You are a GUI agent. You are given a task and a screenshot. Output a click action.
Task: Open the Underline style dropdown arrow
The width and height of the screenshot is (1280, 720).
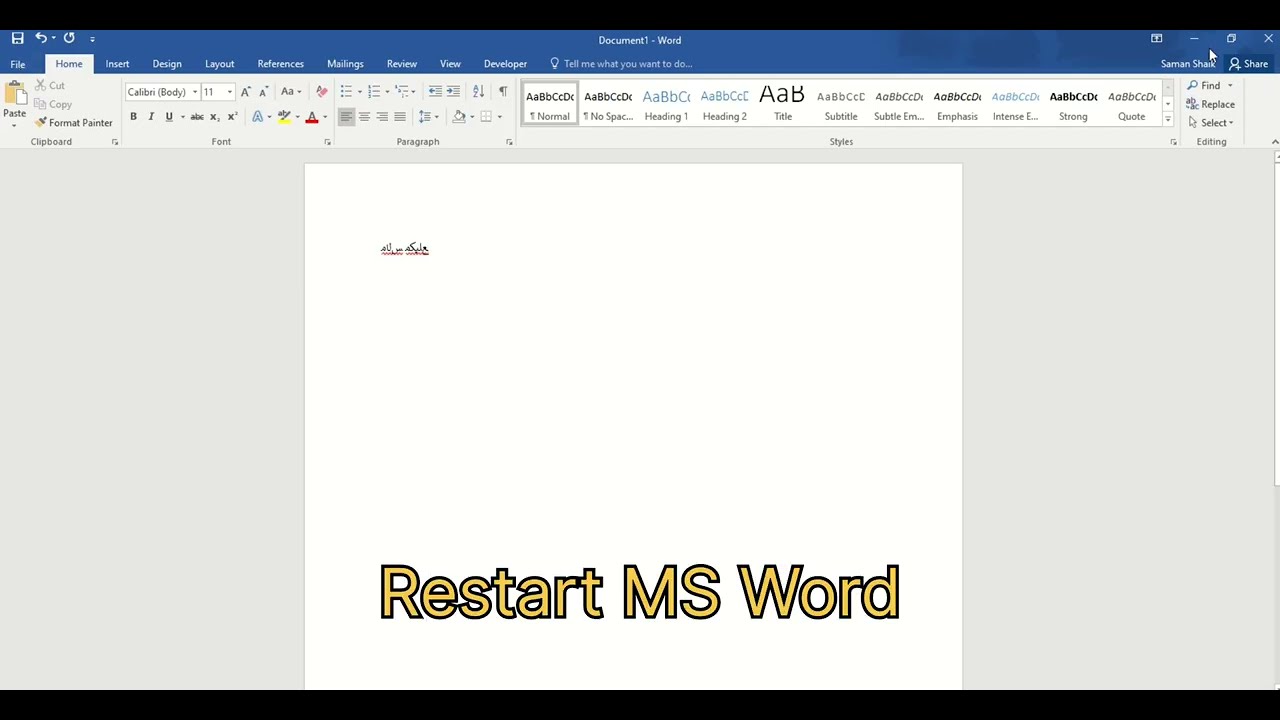point(182,117)
